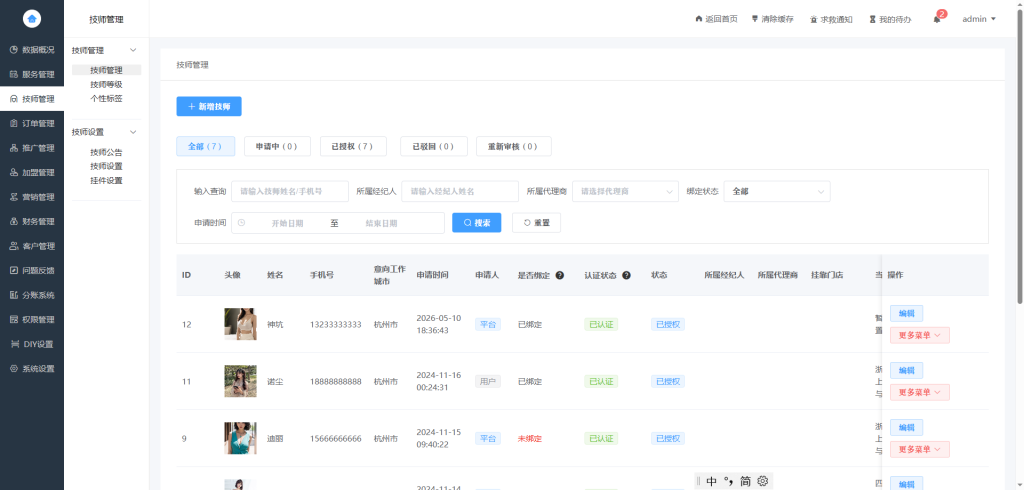Click the 技师姓名/手机号 search field
1024x490 pixels.
290,191
